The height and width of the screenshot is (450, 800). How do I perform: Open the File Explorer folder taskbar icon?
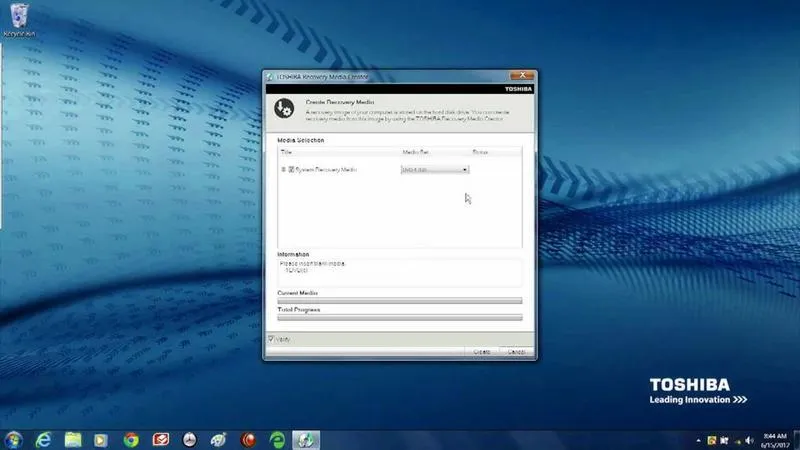[x=73, y=440]
